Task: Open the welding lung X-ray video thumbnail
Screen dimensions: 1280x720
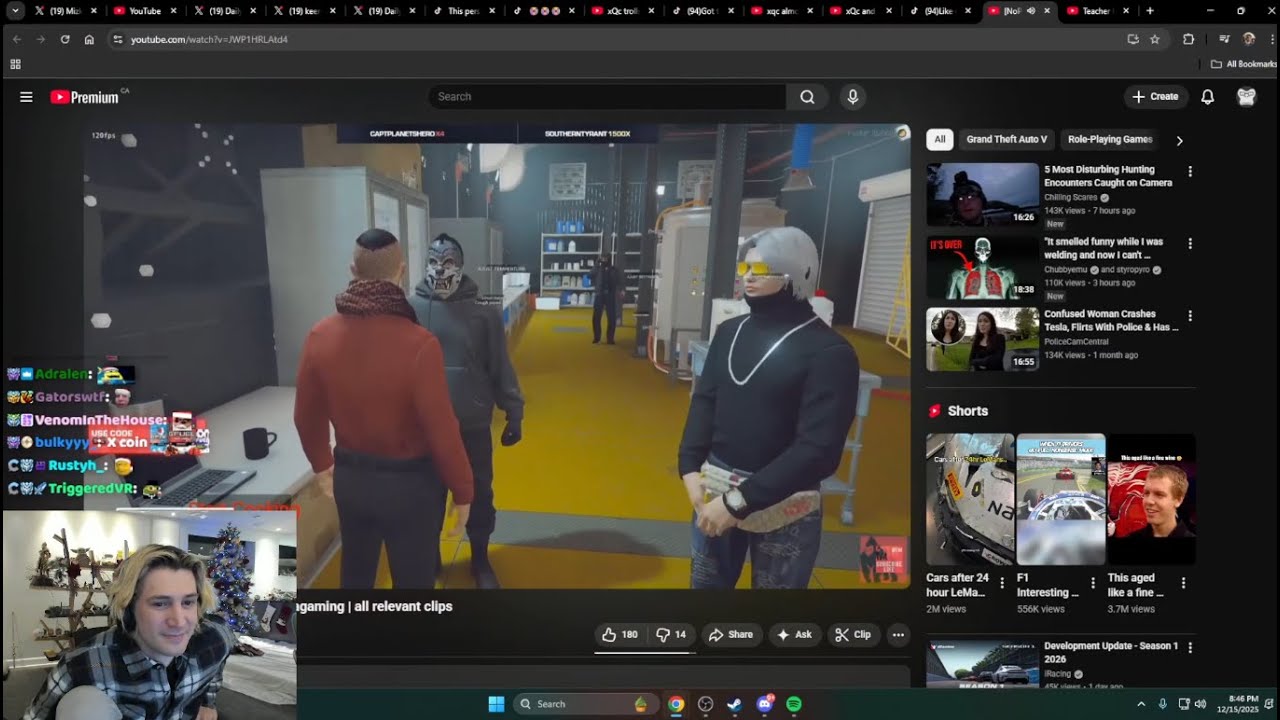Action: pos(983,267)
